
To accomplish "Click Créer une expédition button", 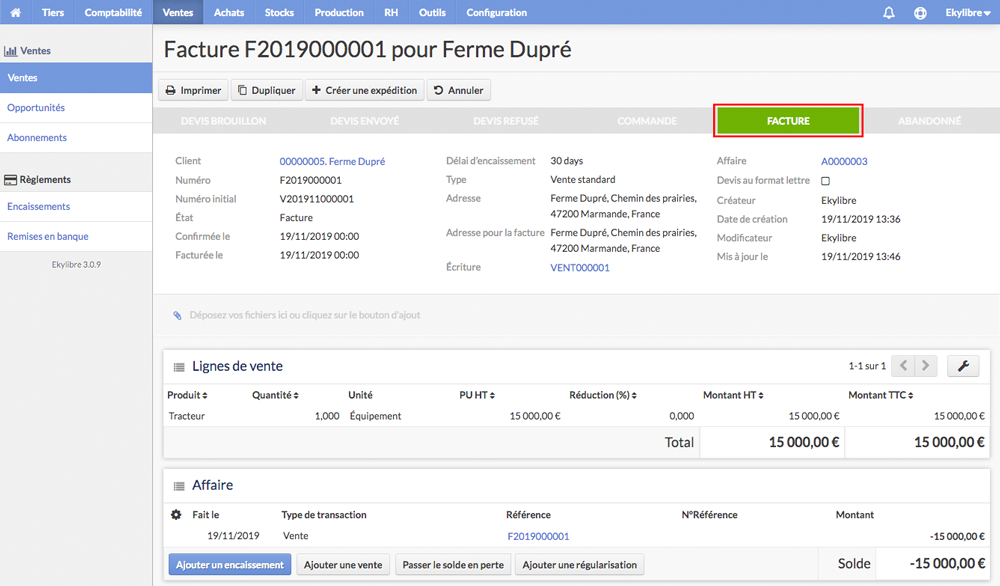I will 364,90.
